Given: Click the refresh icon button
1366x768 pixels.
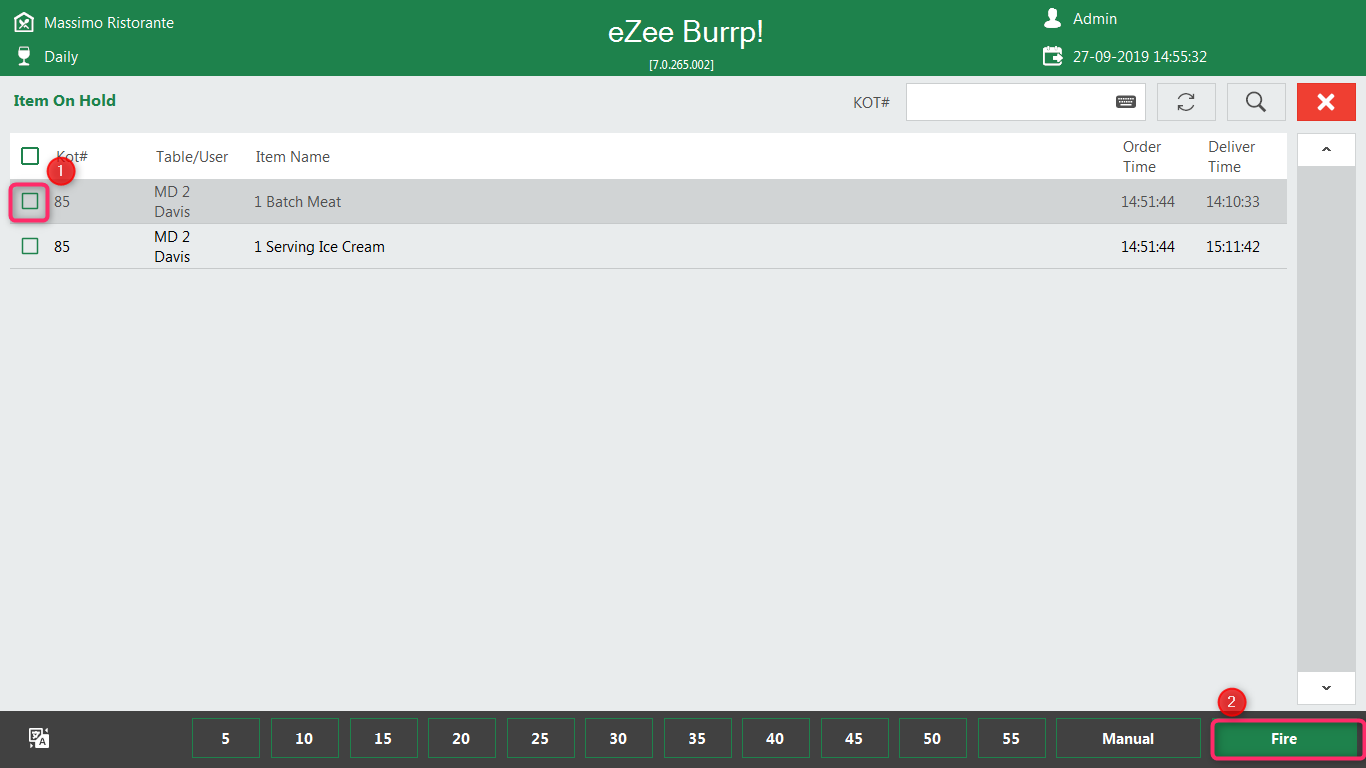Looking at the screenshot, I should (1186, 102).
